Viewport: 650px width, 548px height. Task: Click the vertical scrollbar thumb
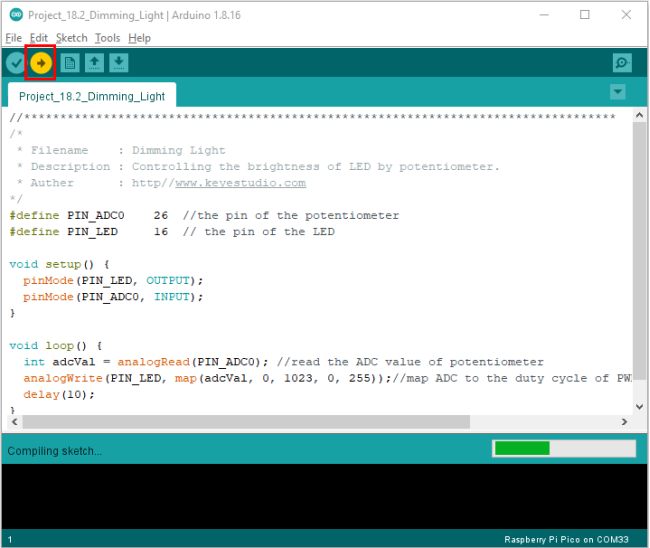639,251
